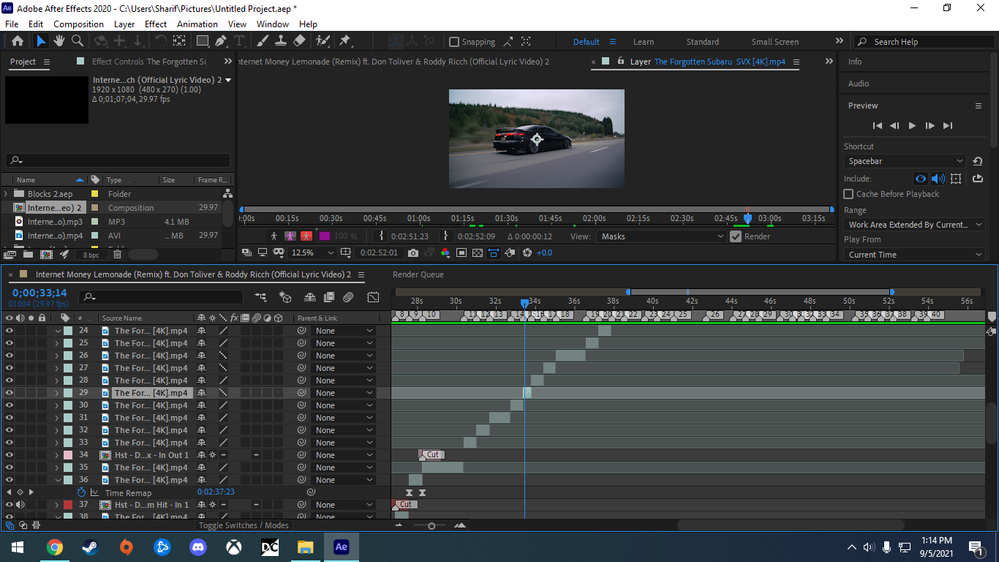Click the red label swatch of layer 37
Screen dimensions: 999x562
[x=68, y=505]
